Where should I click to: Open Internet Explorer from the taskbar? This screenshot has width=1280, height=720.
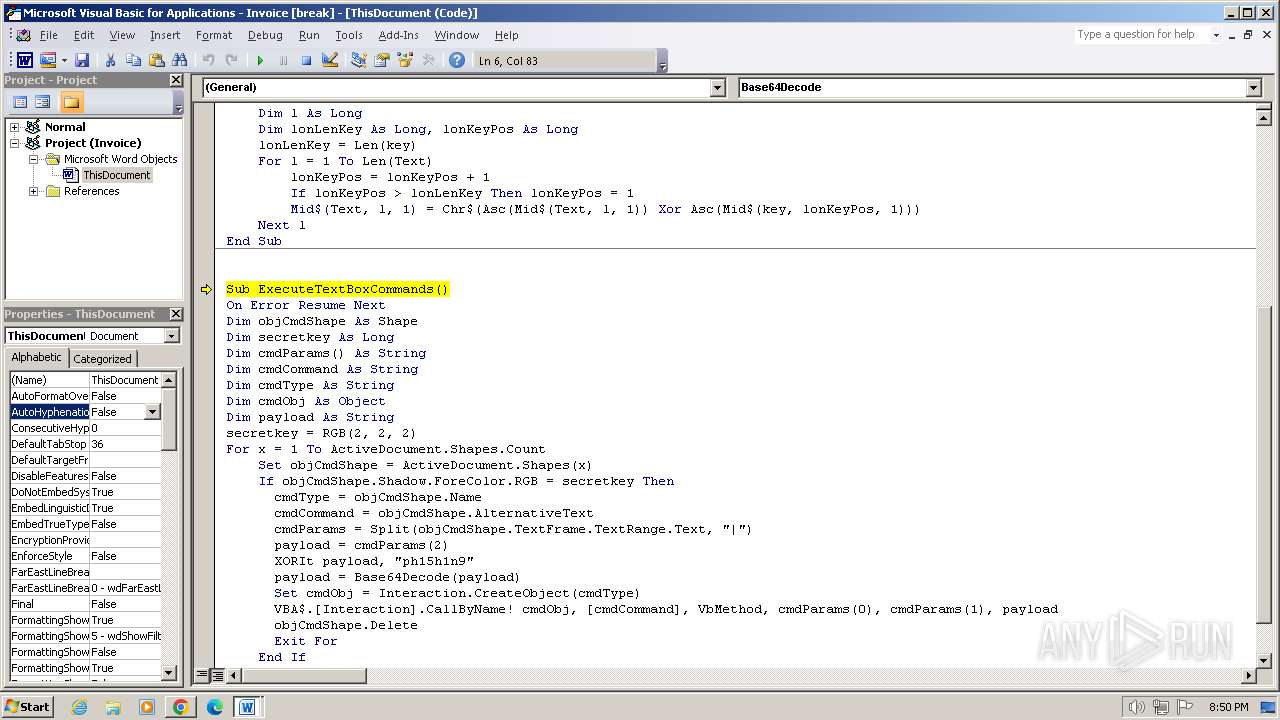coord(79,707)
